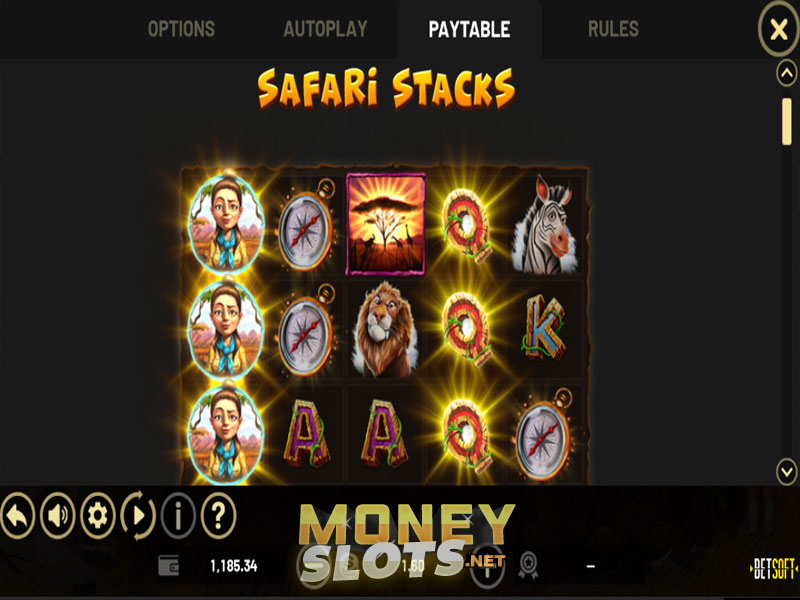
Task: Open the info "i" icon
Action: pos(178,516)
